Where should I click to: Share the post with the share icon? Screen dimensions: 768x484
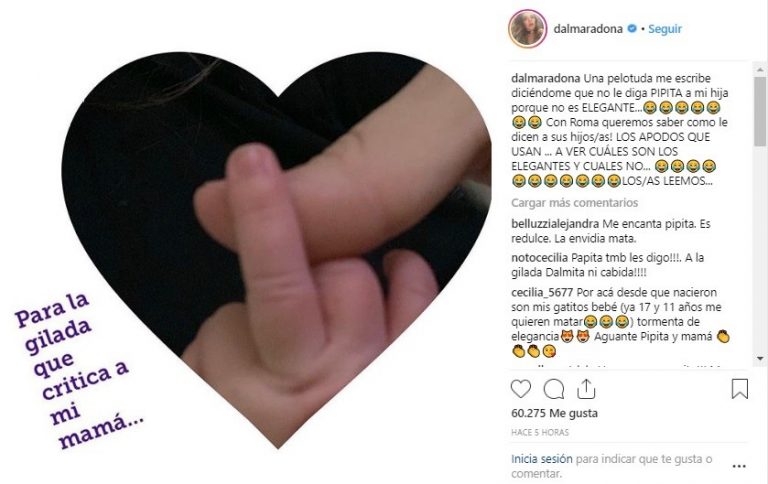click(x=586, y=389)
